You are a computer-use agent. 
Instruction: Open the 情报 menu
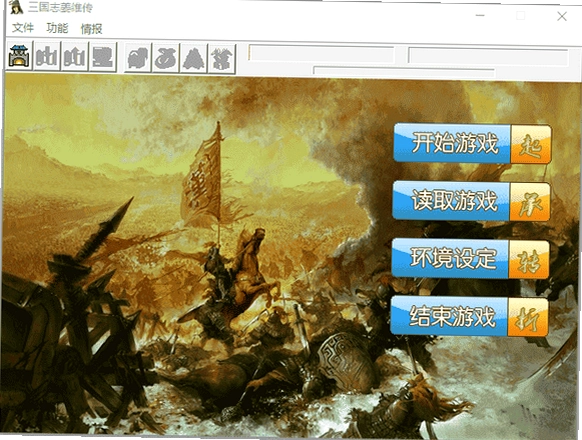(x=91, y=29)
